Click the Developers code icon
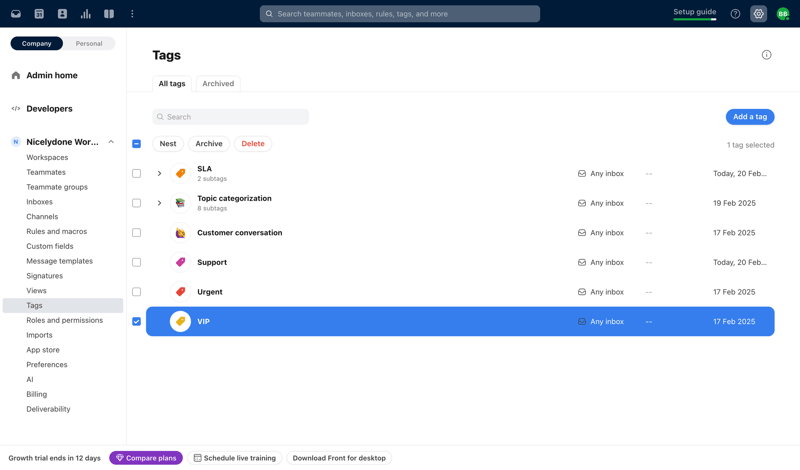Viewport: 800px width, 470px height. pyautogui.click(x=16, y=109)
